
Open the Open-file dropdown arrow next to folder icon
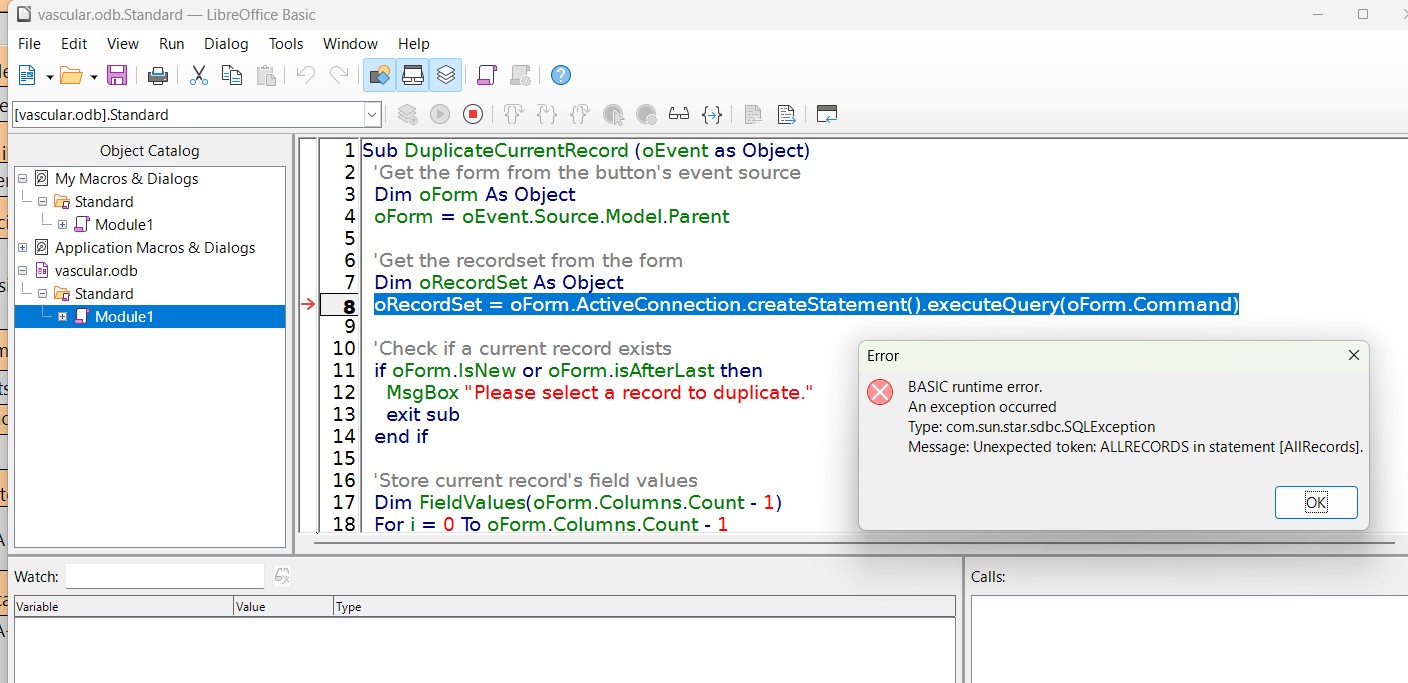94,76
